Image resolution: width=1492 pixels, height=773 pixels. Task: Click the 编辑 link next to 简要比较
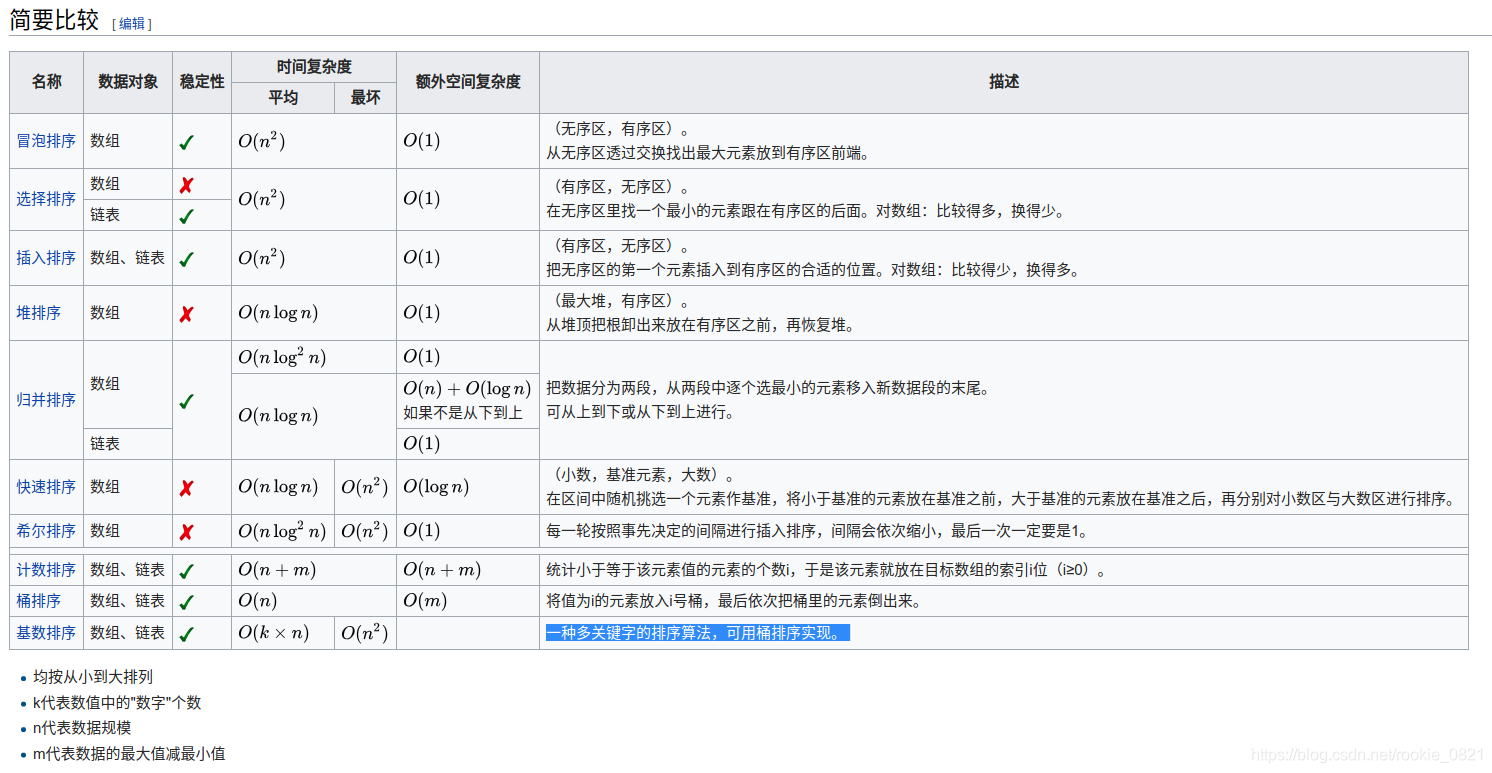[132, 24]
